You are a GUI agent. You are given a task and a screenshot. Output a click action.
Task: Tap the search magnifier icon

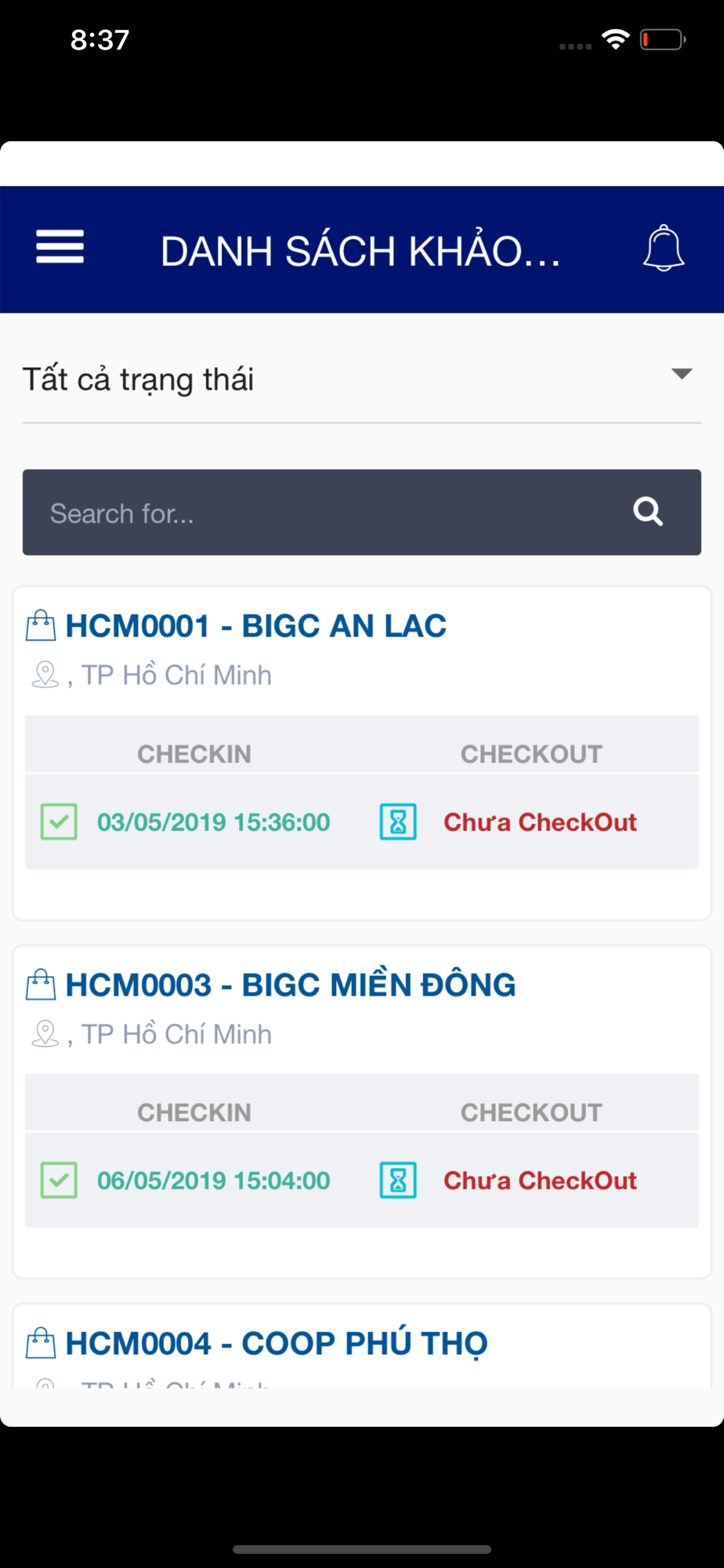pyautogui.click(x=648, y=512)
